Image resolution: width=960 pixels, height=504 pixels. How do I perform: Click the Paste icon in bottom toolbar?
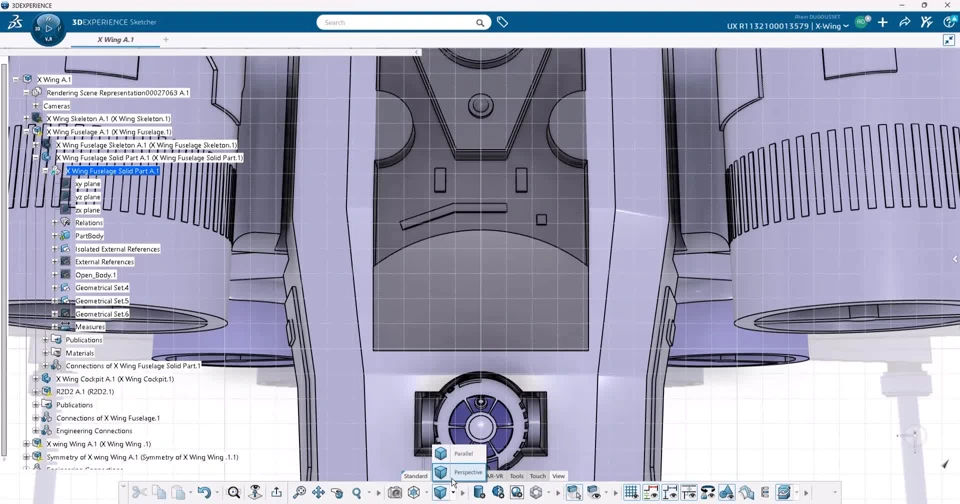(178, 492)
